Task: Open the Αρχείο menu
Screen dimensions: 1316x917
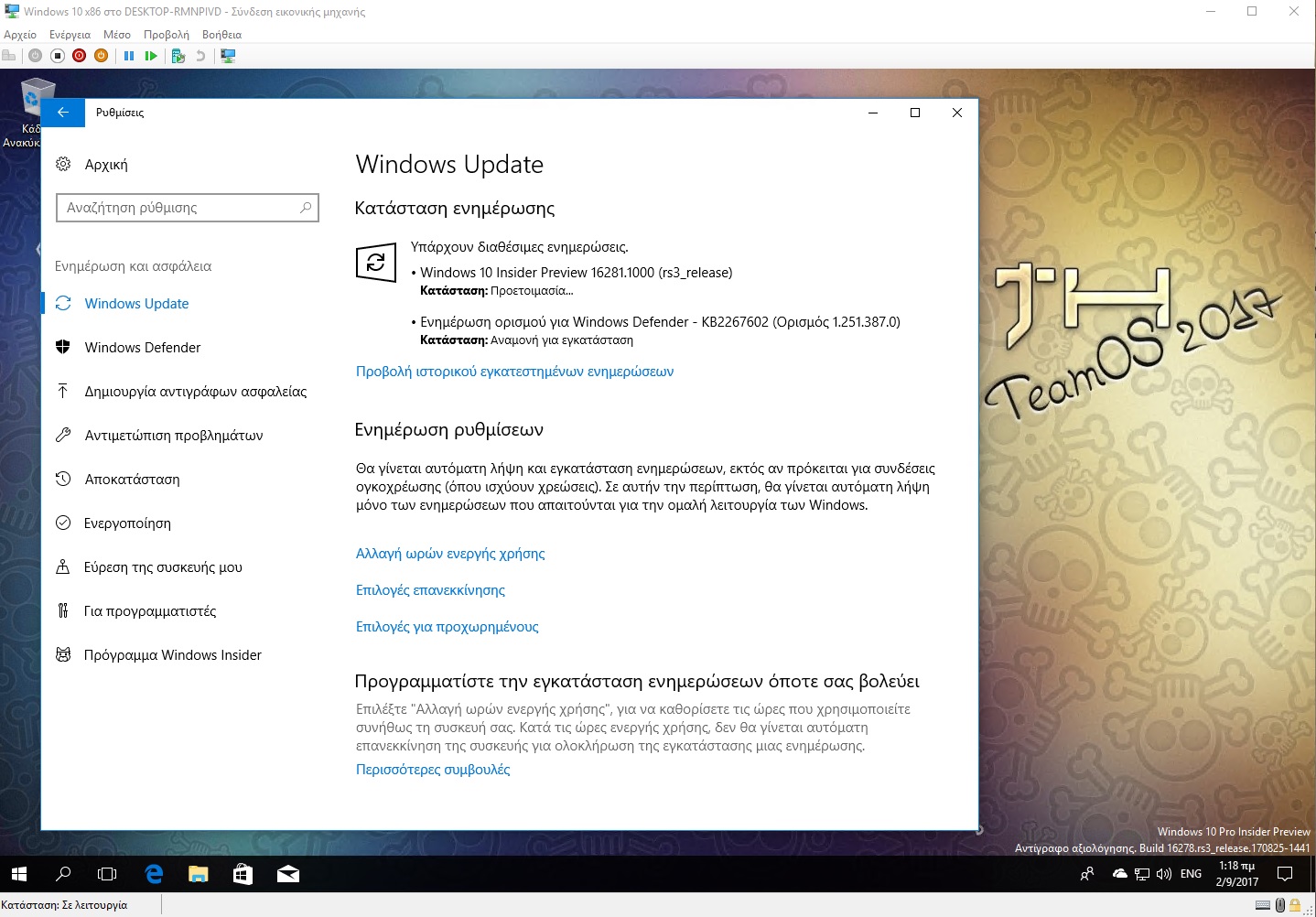Action: (20, 35)
